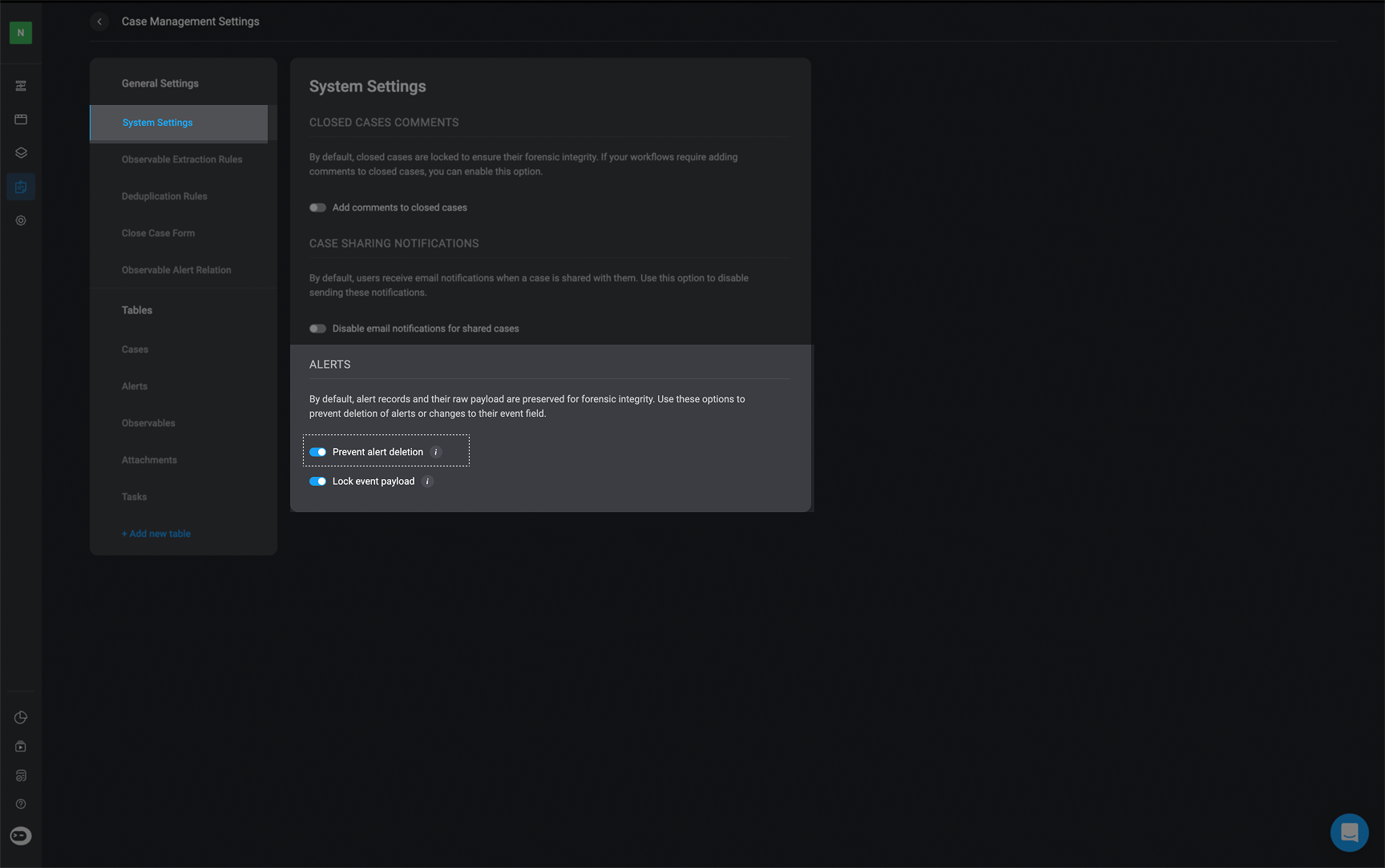1385x868 pixels.
Task: Open the video play library icon
Action: tap(21, 746)
